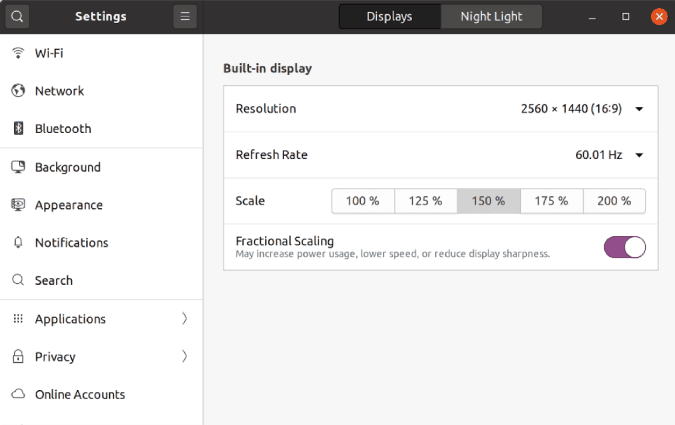Click the Bluetooth icon in the sidebar
This screenshot has height=425, width=675.
pyautogui.click(x=18, y=128)
